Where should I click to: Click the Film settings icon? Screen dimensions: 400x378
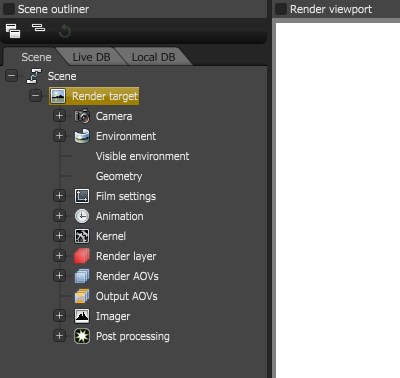coord(82,196)
